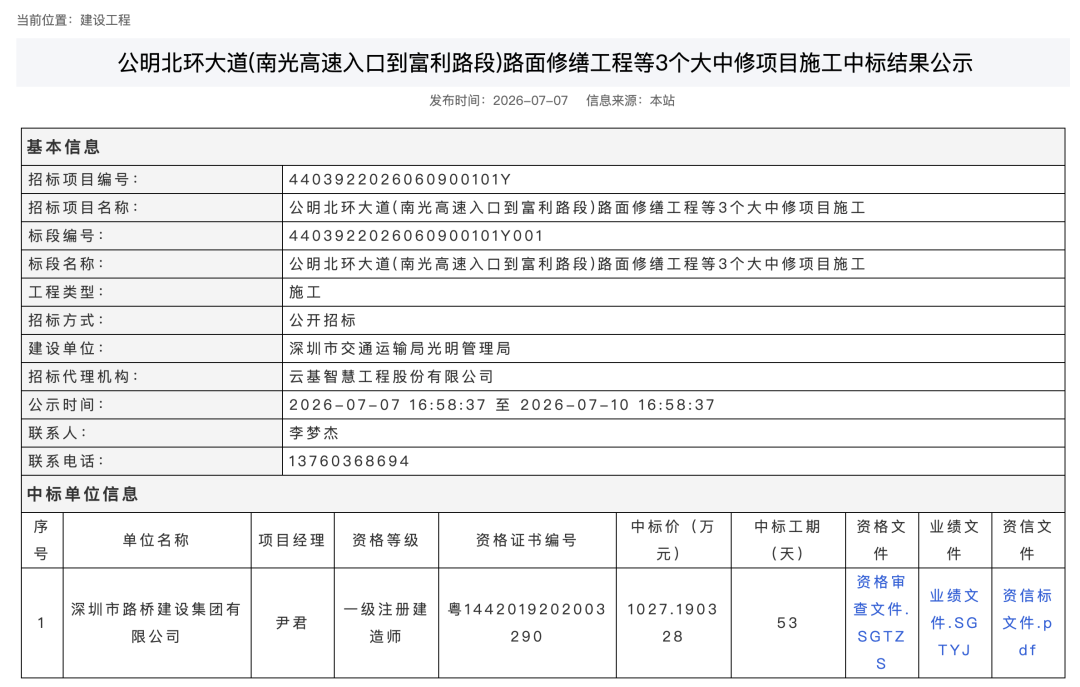Click the 标段名称 value cell

point(674,265)
